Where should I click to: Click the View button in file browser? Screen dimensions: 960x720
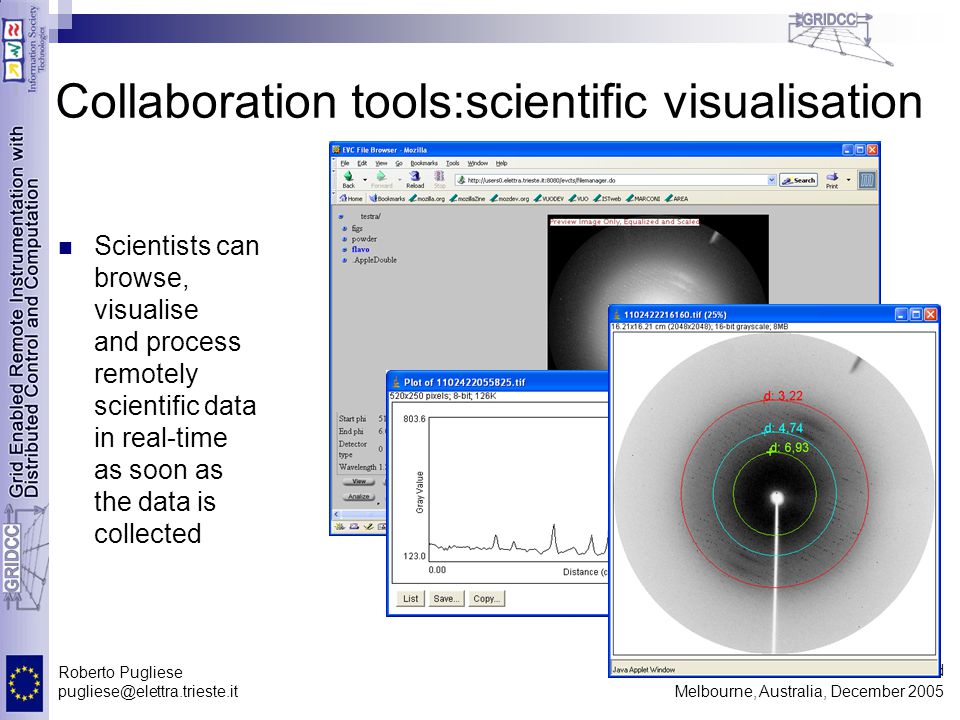point(359,481)
